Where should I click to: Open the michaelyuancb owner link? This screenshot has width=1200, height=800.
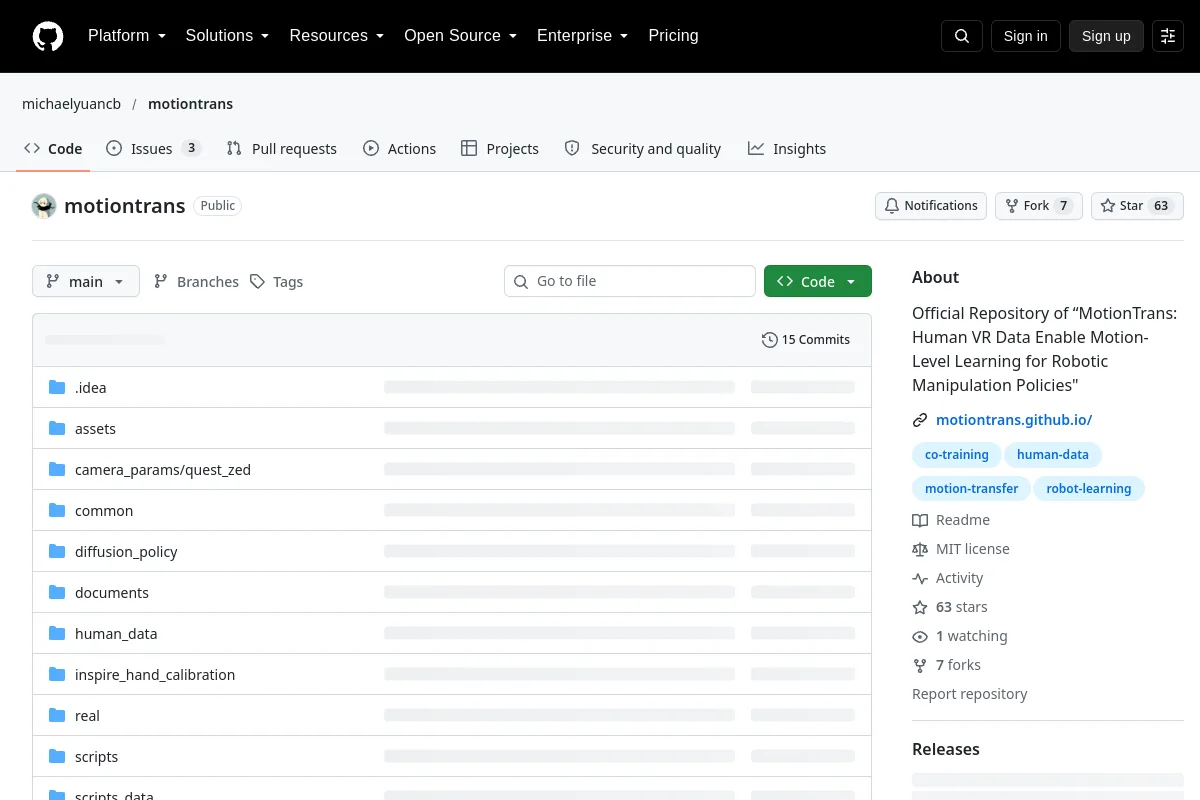72,104
